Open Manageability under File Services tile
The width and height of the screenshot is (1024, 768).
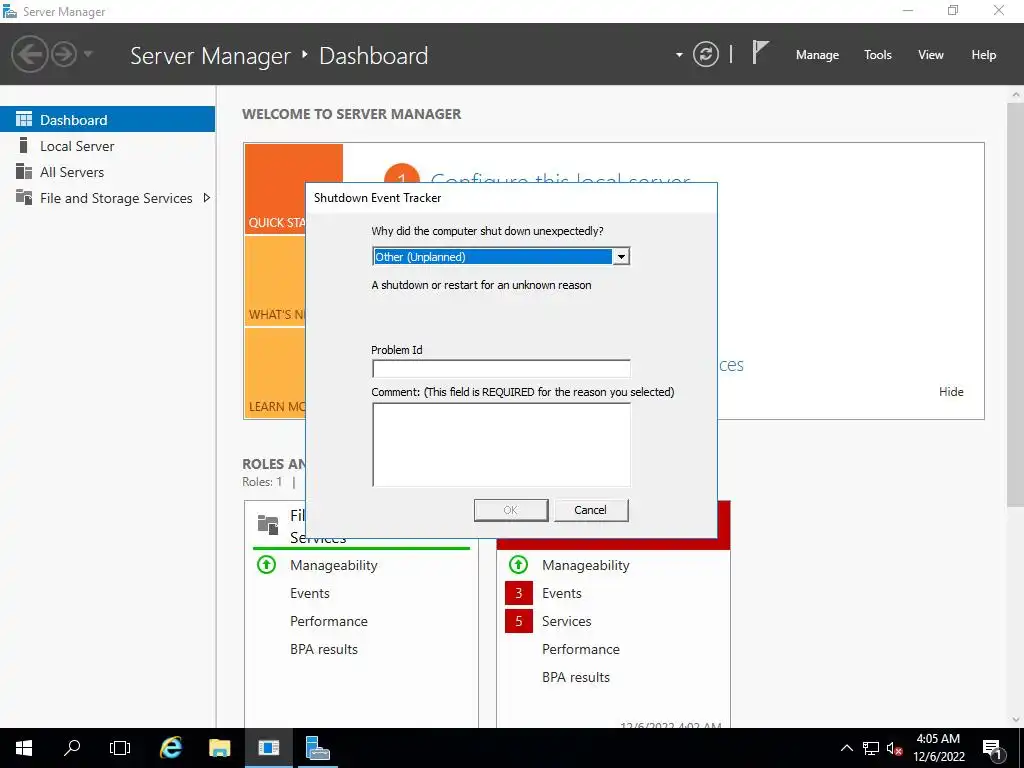pos(334,565)
